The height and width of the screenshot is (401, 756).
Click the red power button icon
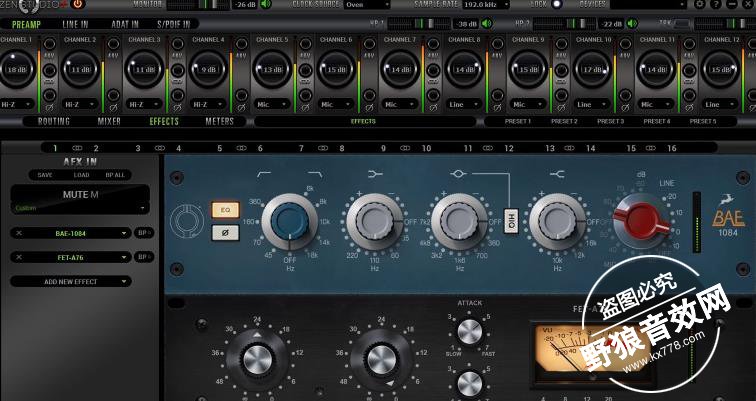77,4
